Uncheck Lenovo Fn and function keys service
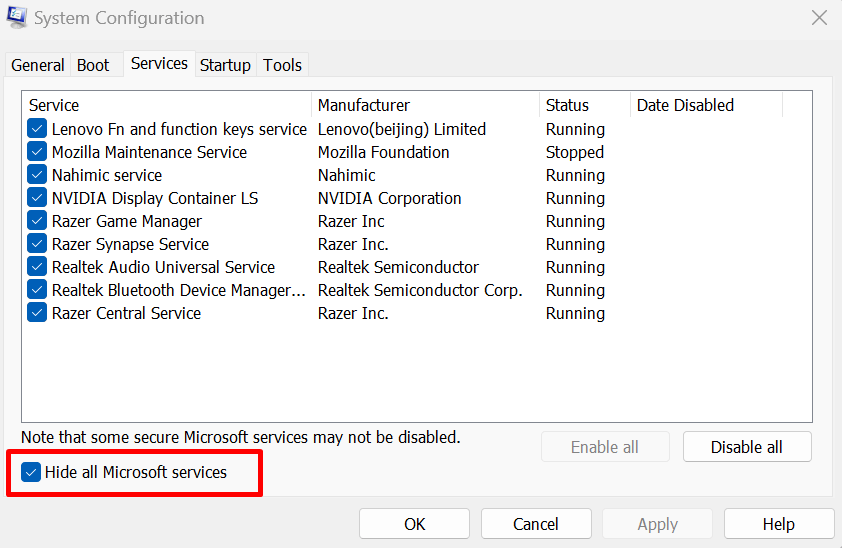842x548 pixels. pyautogui.click(x=37, y=129)
